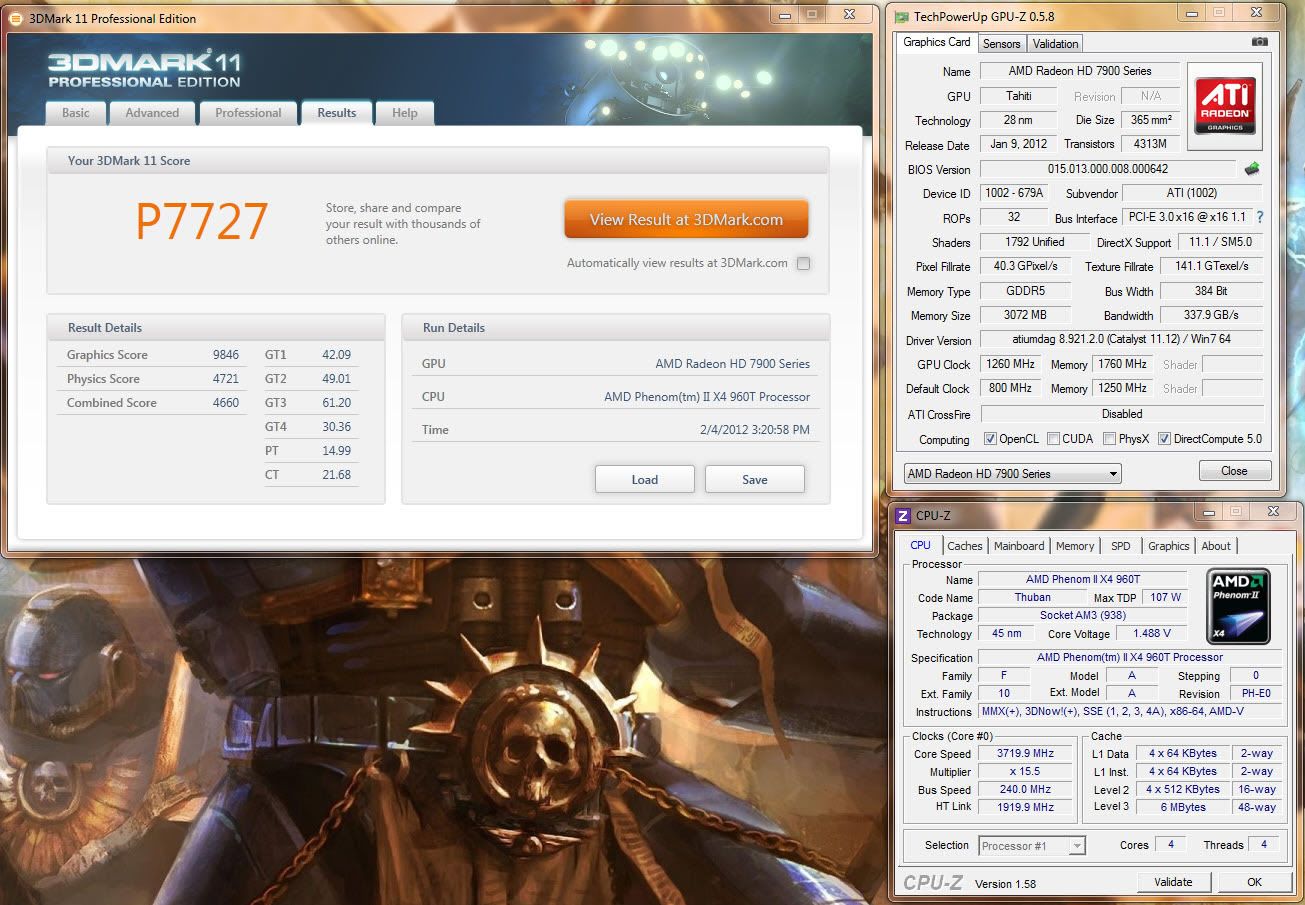
Task: Toggle the OpenCL checkbox in GPU-Z
Action: tap(990, 439)
